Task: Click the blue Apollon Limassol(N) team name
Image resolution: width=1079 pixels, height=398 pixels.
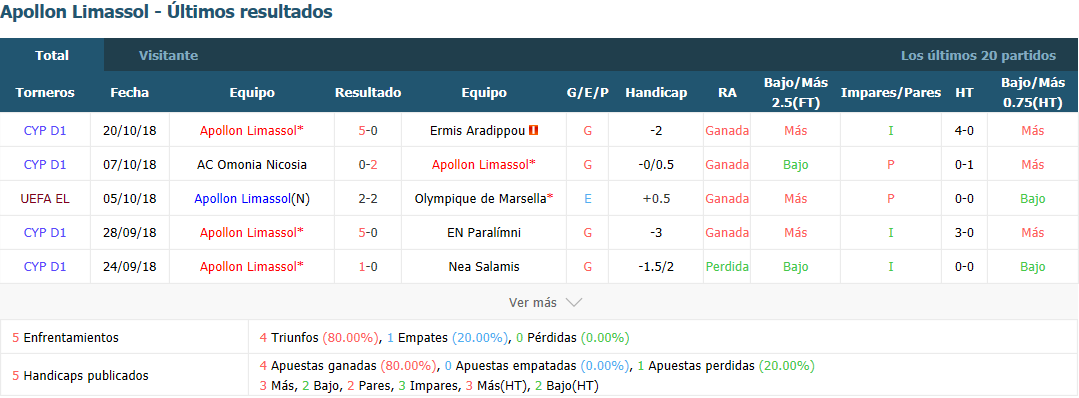Action: (252, 198)
